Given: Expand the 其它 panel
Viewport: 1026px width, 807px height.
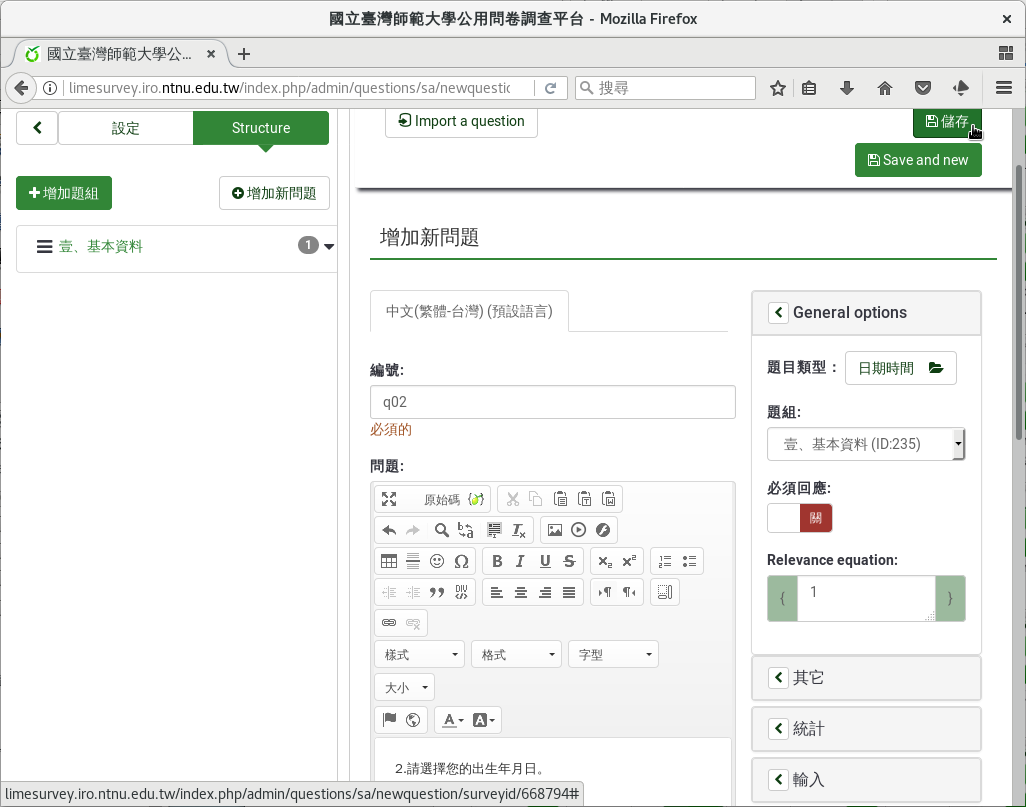Looking at the screenshot, I should [x=779, y=677].
